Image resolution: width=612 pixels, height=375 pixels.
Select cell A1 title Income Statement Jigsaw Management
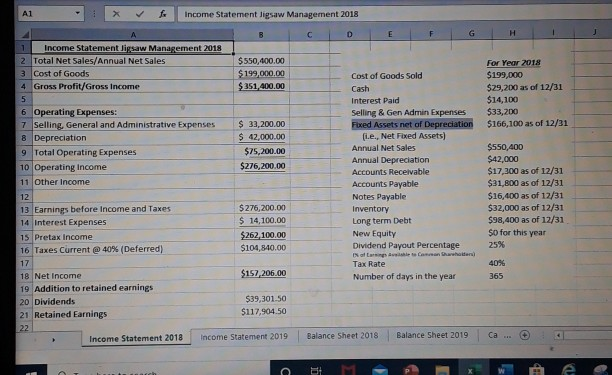pyautogui.click(x=133, y=48)
